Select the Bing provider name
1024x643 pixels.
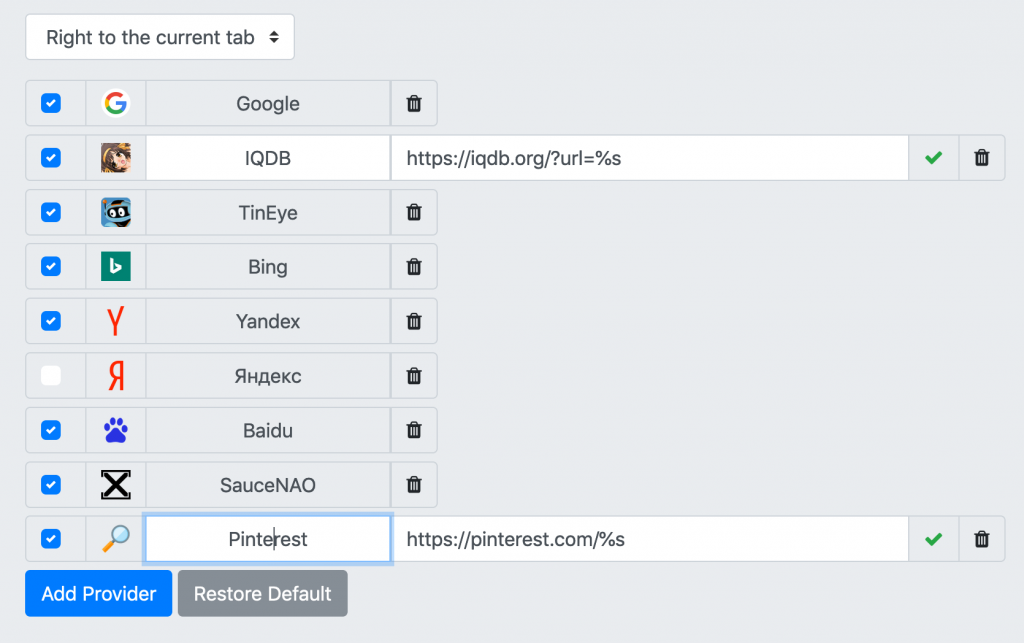point(268,266)
